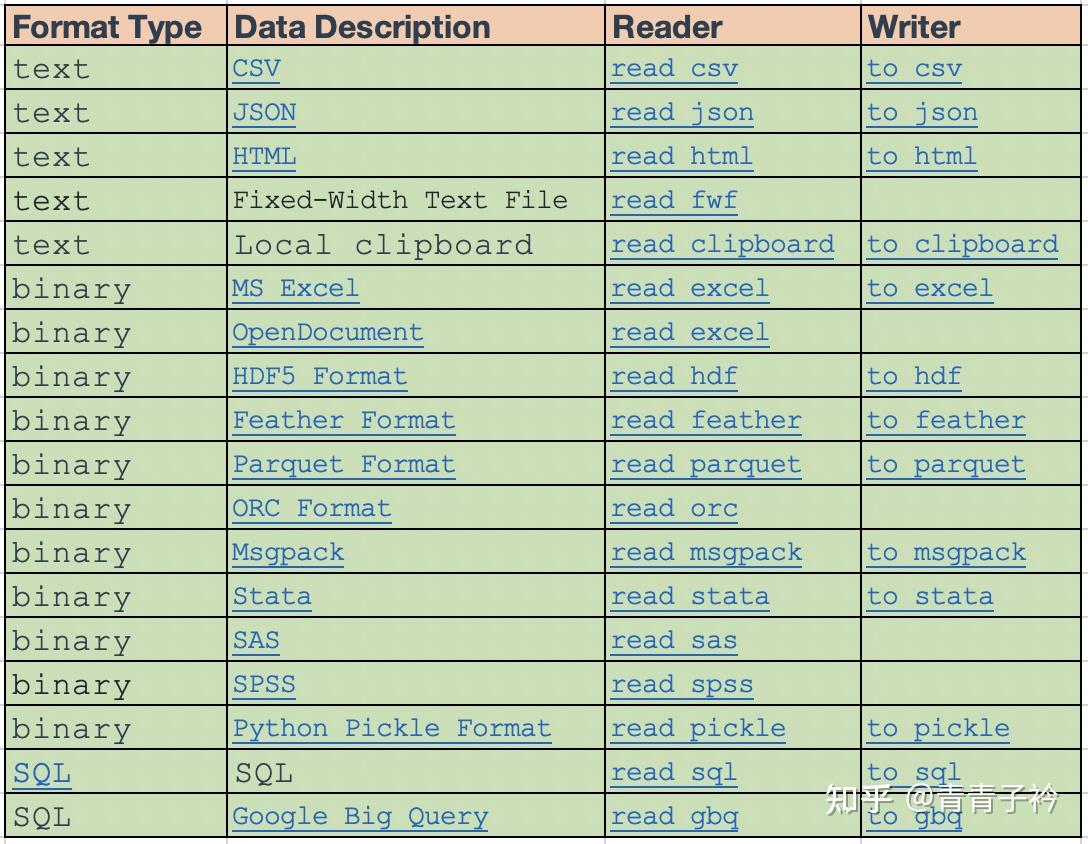Follow the read_fwf link
Viewport: 1088px width, 844px height.
coord(674,201)
